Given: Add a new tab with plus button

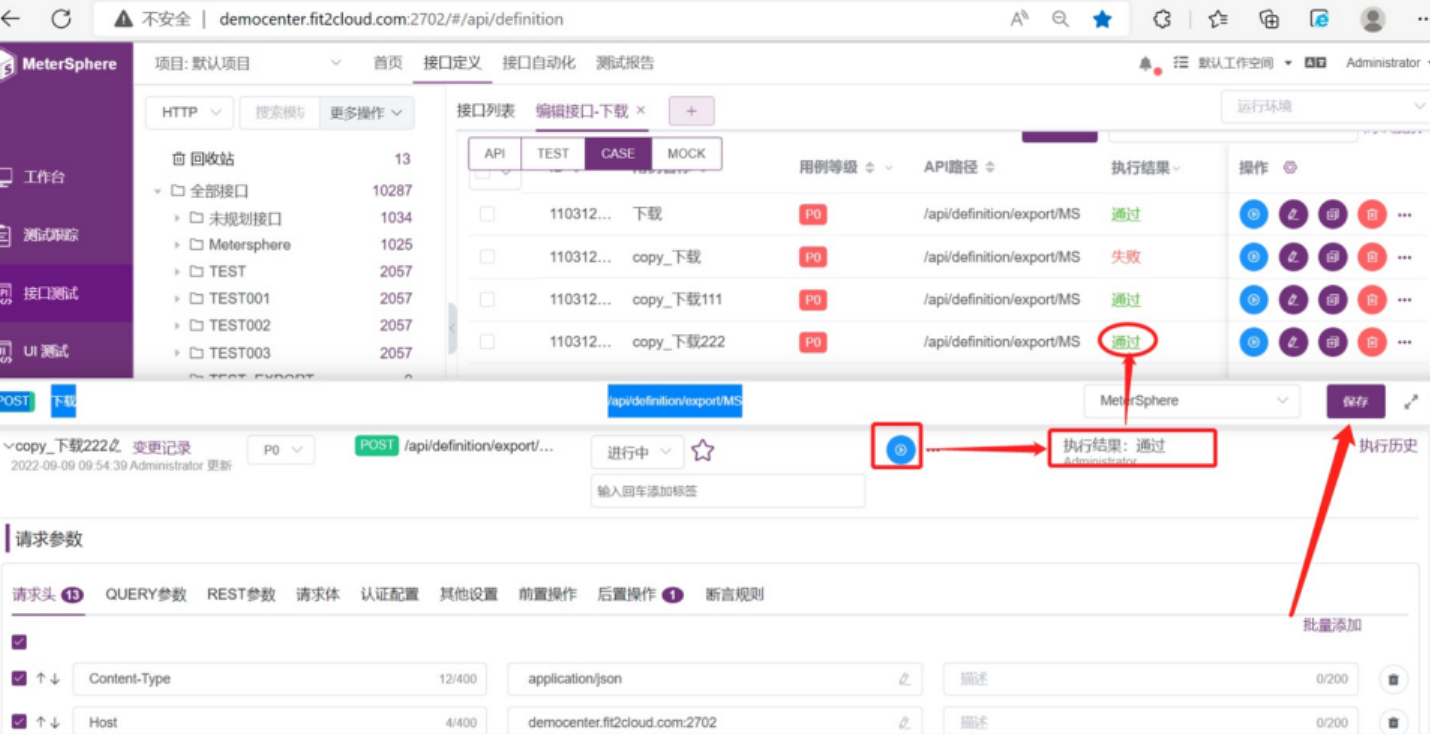Looking at the screenshot, I should click(691, 112).
